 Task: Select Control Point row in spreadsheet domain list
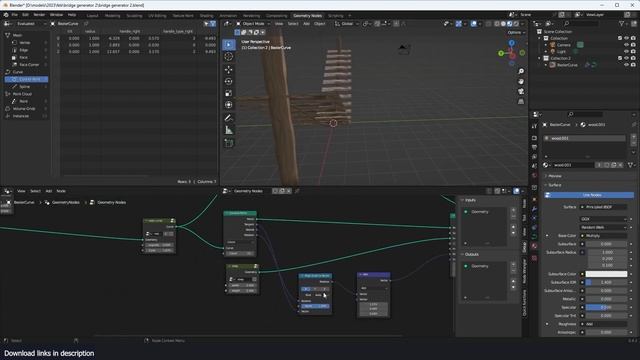pyautogui.click(x=27, y=79)
